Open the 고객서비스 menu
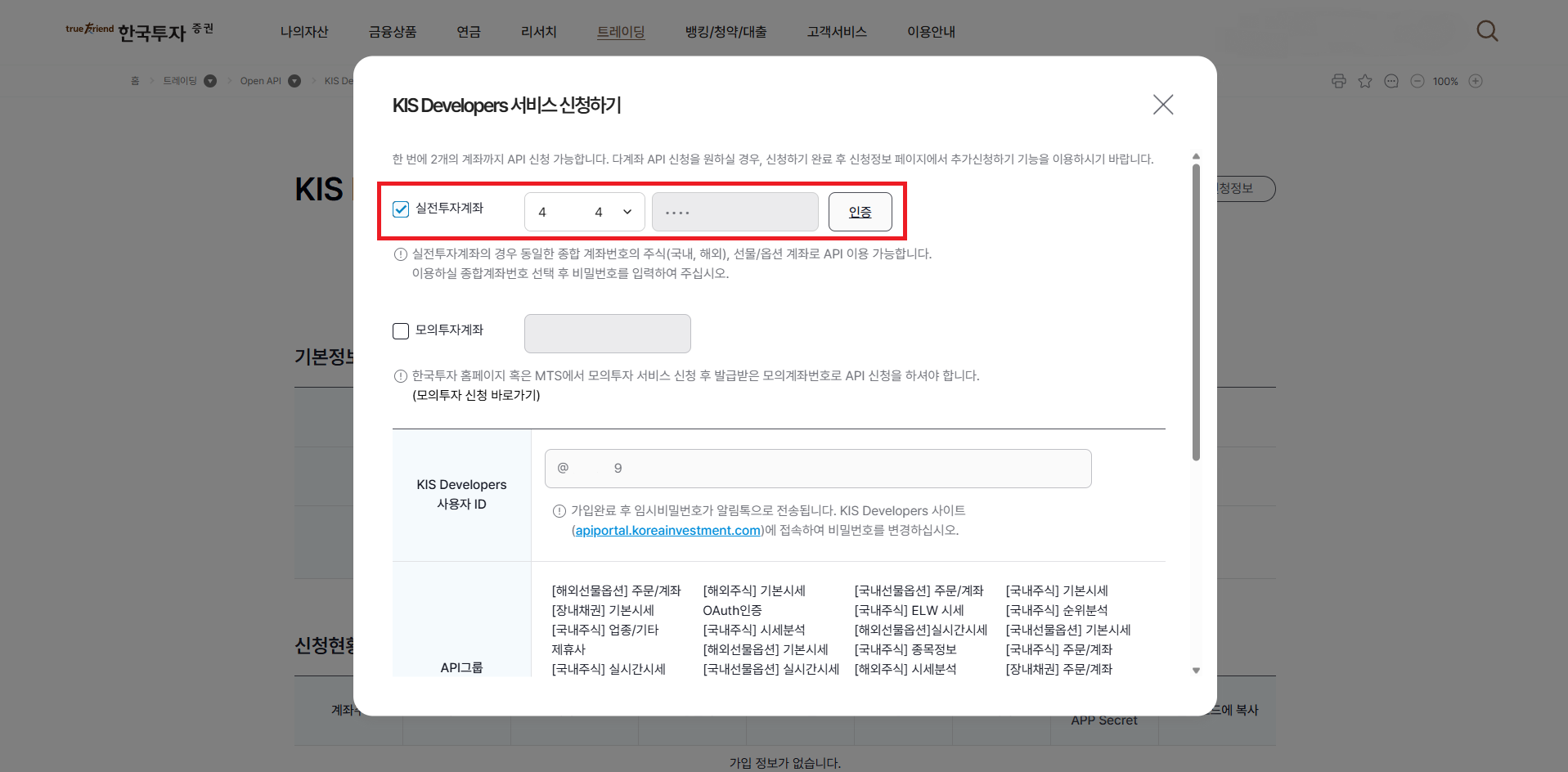The width and height of the screenshot is (1568, 772). [x=837, y=32]
